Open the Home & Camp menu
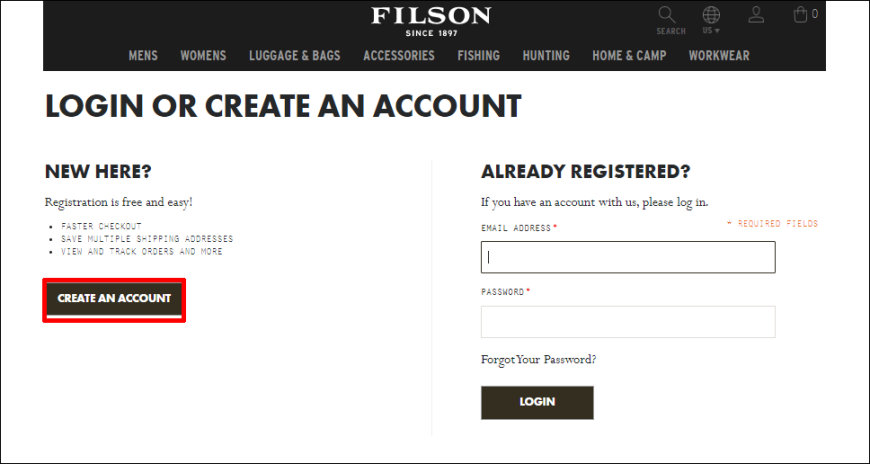The image size is (870, 464). pyautogui.click(x=629, y=56)
